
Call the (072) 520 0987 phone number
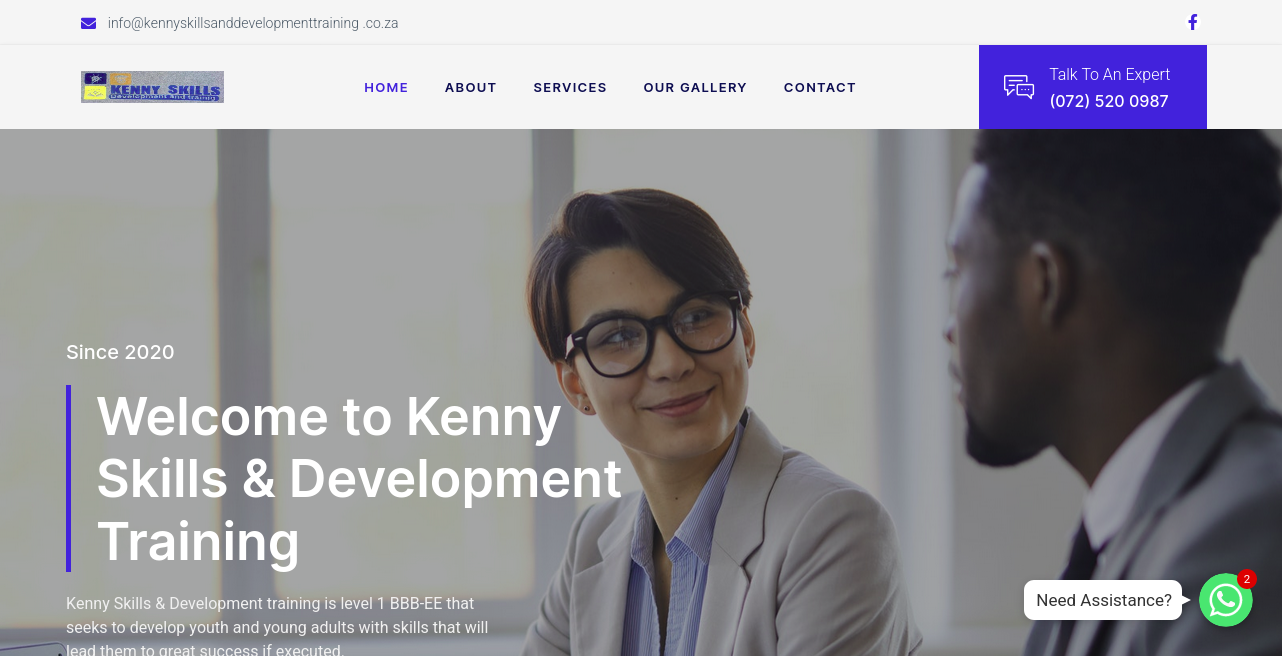[1109, 101]
